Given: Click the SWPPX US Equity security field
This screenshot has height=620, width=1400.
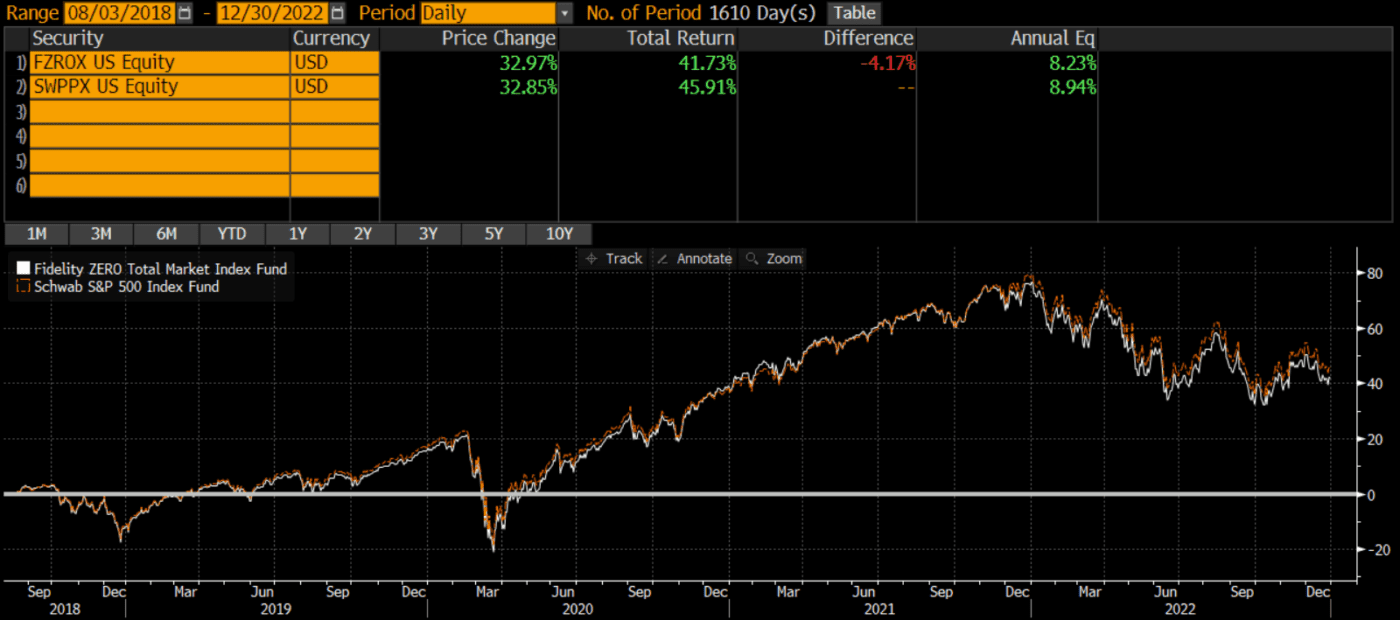Looking at the screenshot, I should tap(159, 87).
